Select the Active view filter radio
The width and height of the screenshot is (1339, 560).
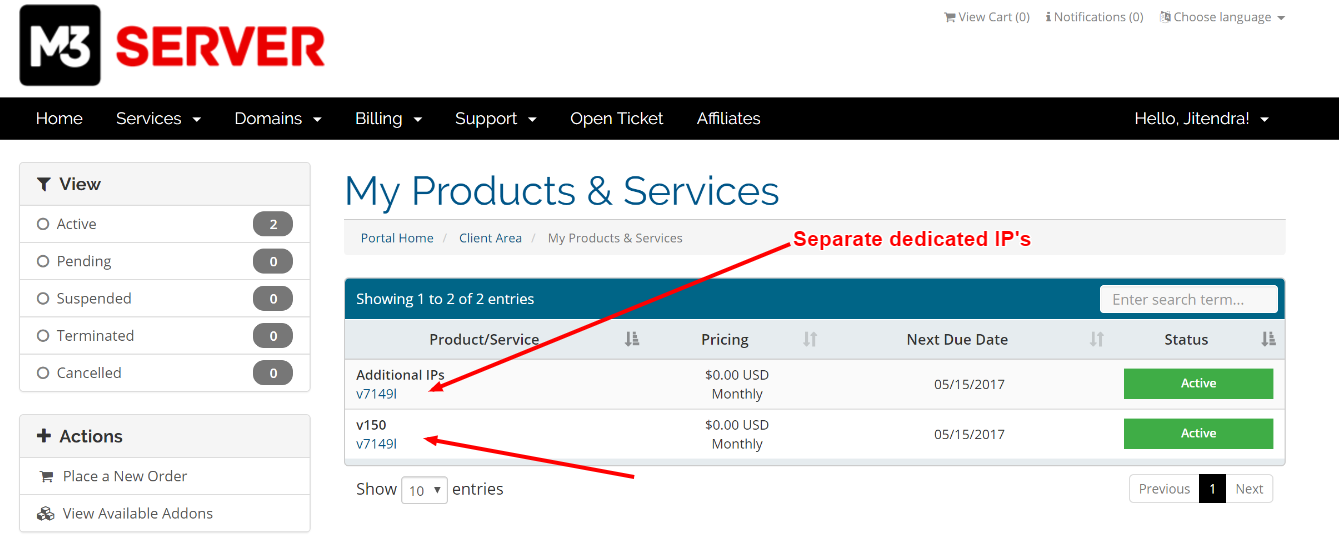pyautogui.click(x=43, y=224)
